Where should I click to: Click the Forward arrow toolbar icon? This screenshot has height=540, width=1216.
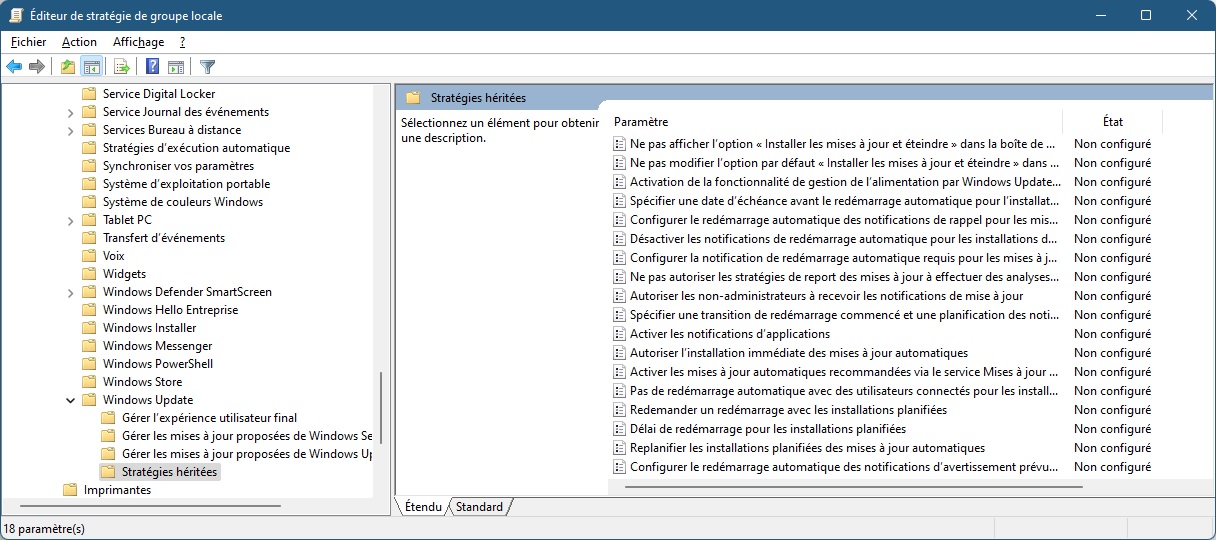point(37,67)
